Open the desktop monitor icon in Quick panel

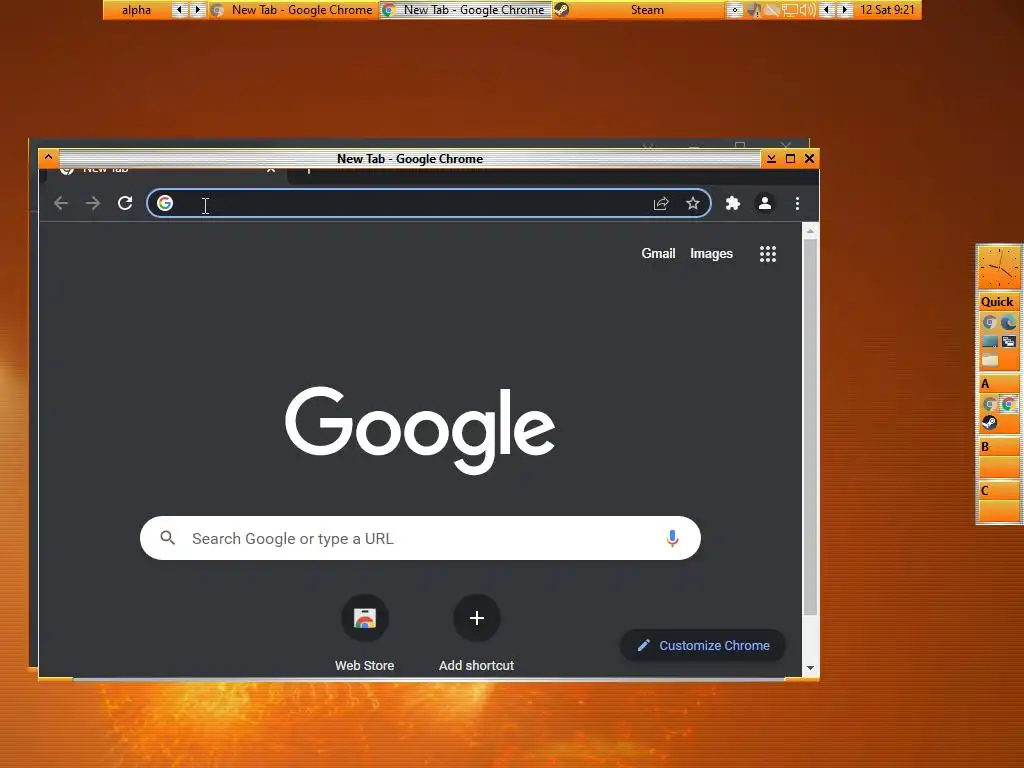click(989, 342)
